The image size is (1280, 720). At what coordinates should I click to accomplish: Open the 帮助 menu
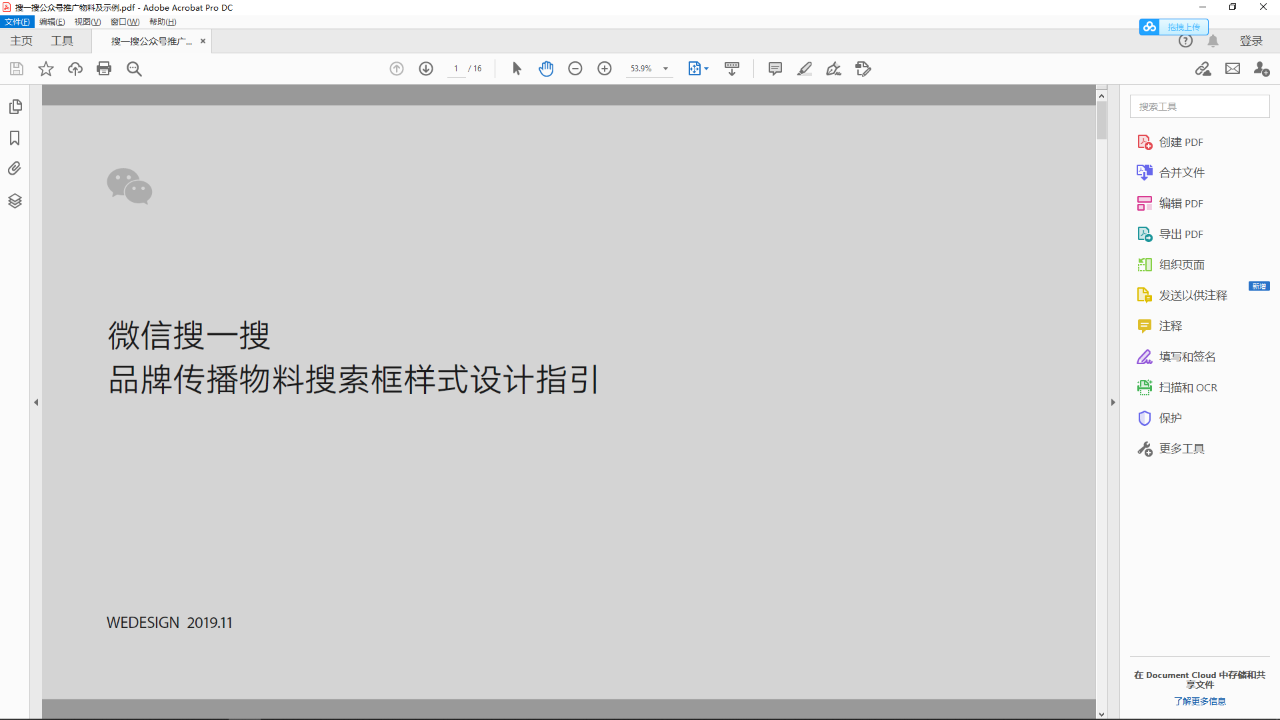tap(163, 22)
